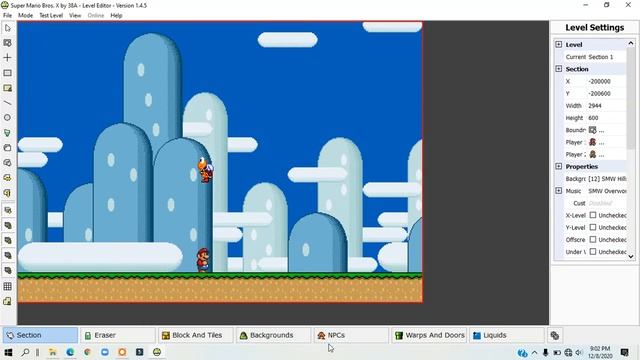Open the Backgrounds tab
Viewport: 640px width, 360px height.
273,336
